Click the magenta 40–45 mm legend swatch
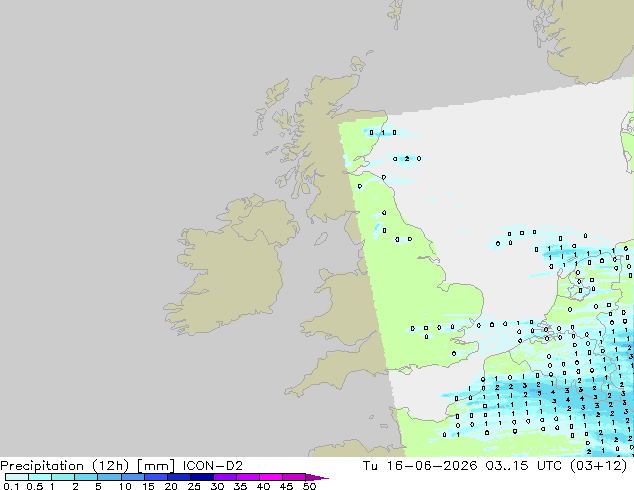 click(271, 477)
